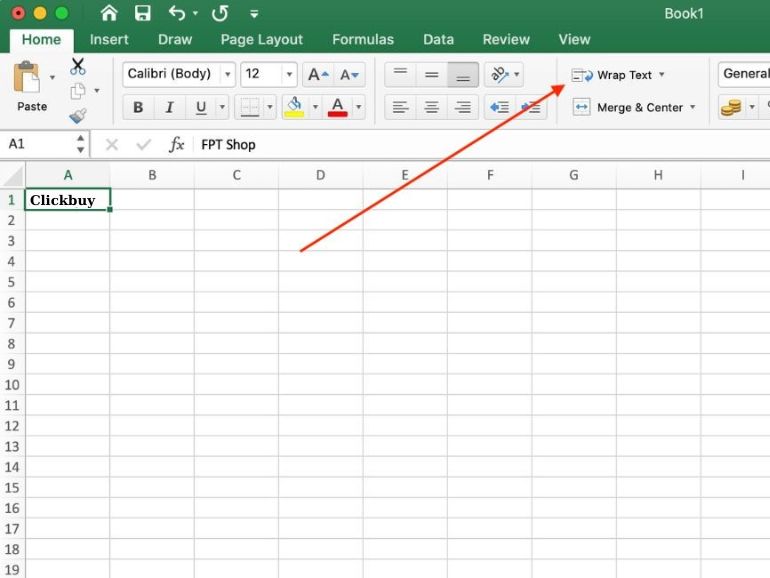Click Name Box stepper arrows
770x578 pixels.
pyautogui.click(x=81, y=144)
